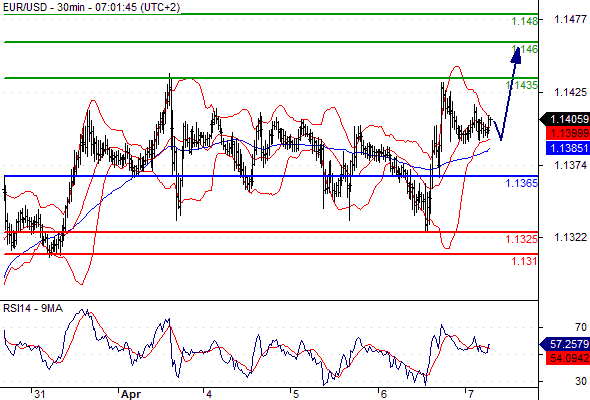
Task: Click the blue forecast arrow head
Action: click(516, 55)
